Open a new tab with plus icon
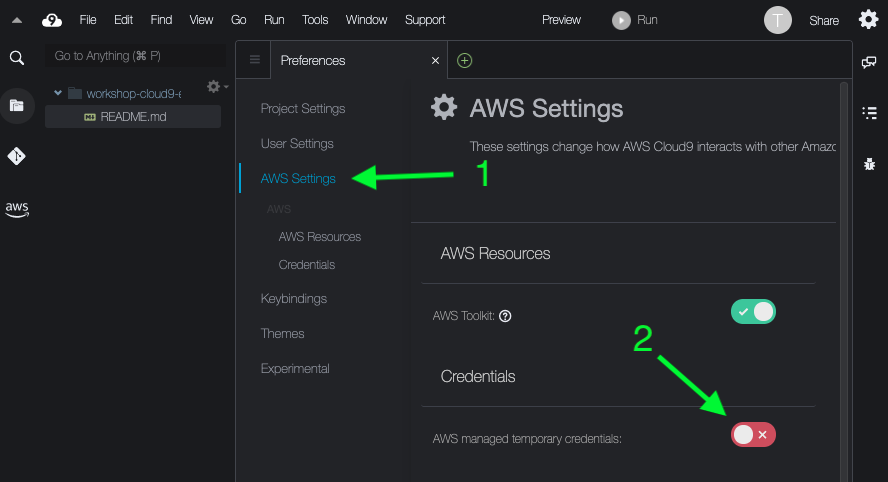Viewport: 888px width, 482px height. click(464, 61)
